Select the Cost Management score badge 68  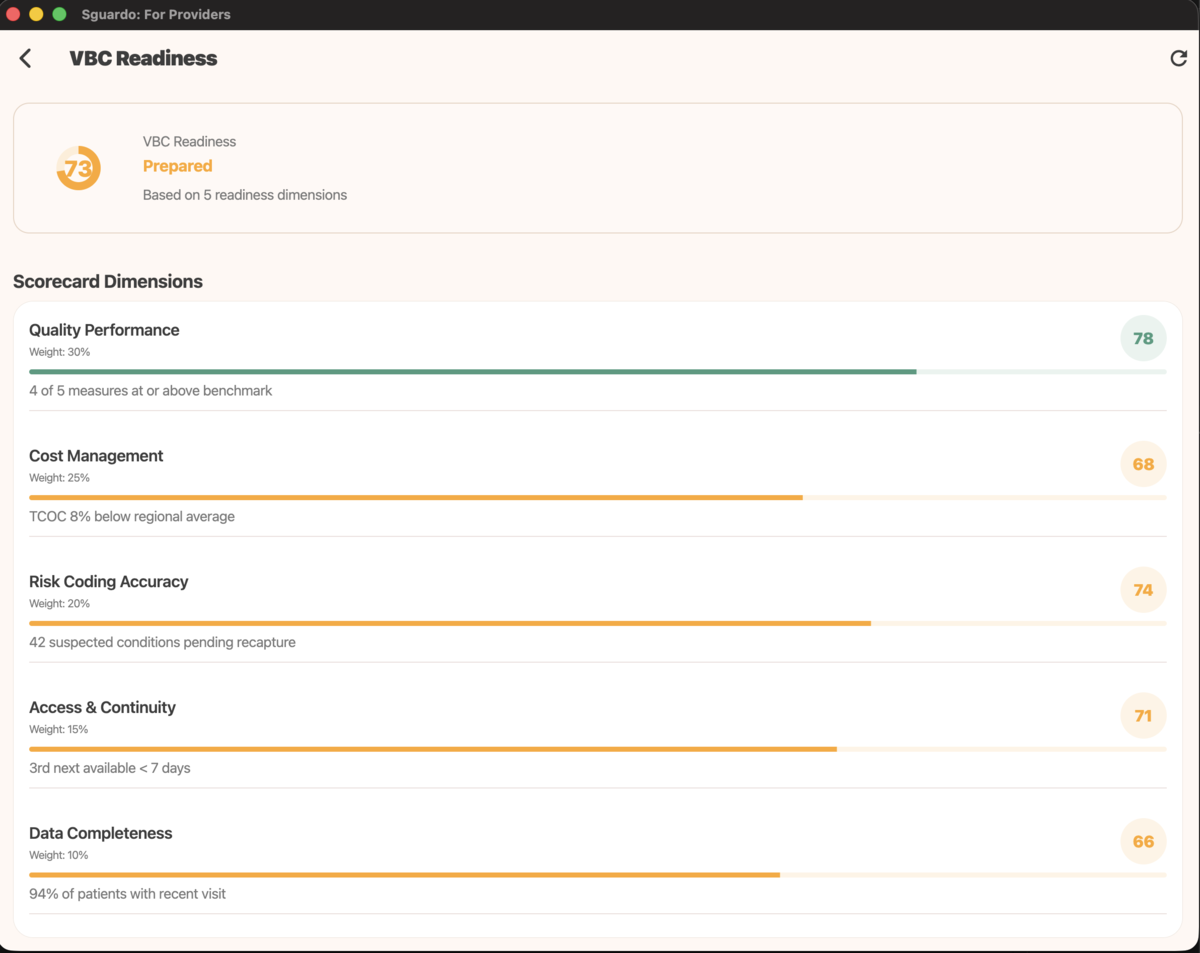tap(1143, 464)
